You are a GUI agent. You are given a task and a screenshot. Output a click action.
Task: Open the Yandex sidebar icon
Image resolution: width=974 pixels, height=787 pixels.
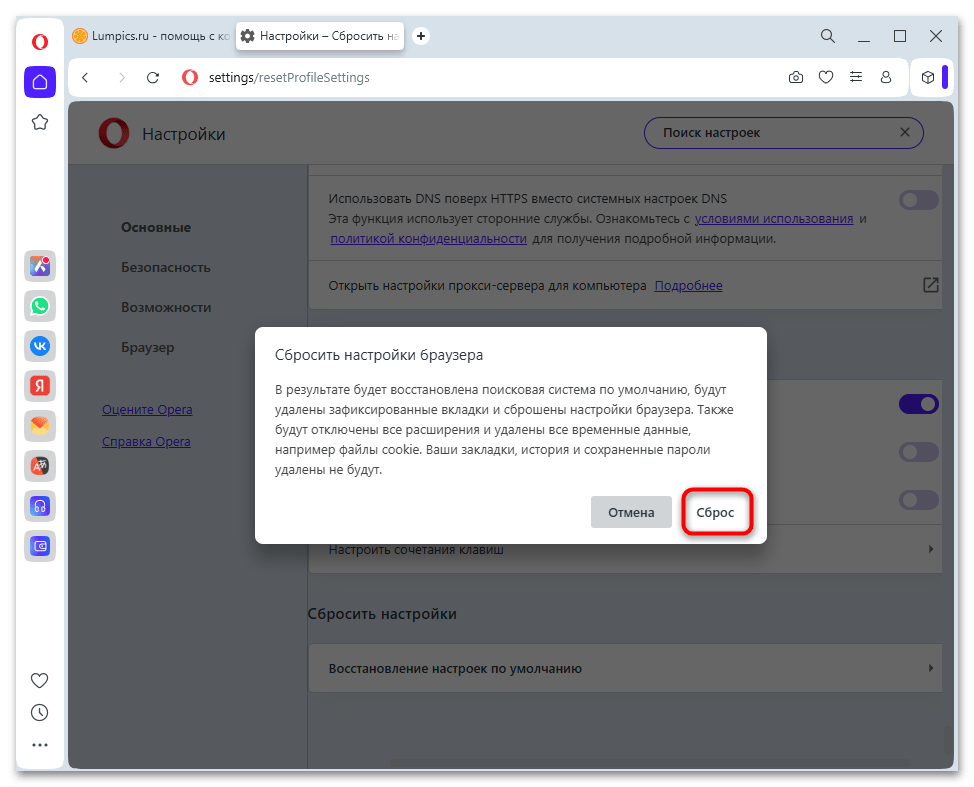tap(40, 386)
